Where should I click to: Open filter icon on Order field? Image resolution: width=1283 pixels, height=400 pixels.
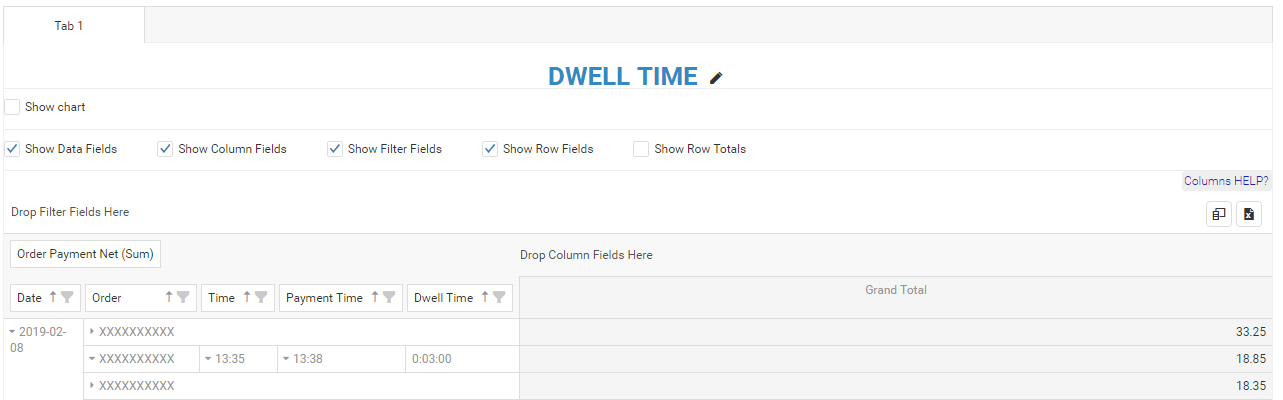(x=184, y=297)
